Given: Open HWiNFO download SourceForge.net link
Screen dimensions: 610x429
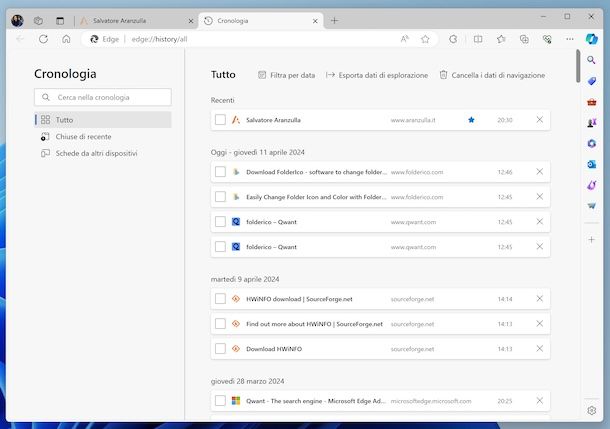Looking at the screenshot, I should tap(299, 299).
